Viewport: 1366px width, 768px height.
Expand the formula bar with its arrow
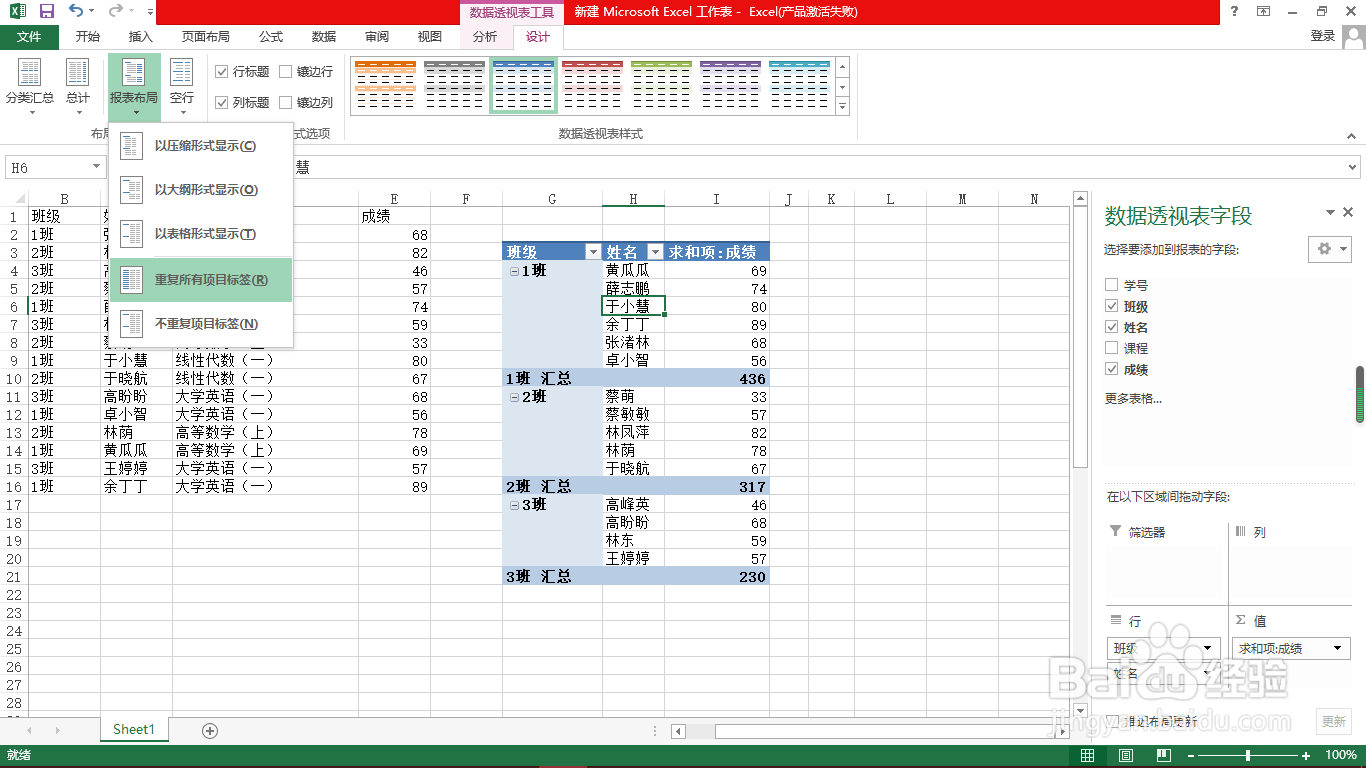[x=1352, y=168]
